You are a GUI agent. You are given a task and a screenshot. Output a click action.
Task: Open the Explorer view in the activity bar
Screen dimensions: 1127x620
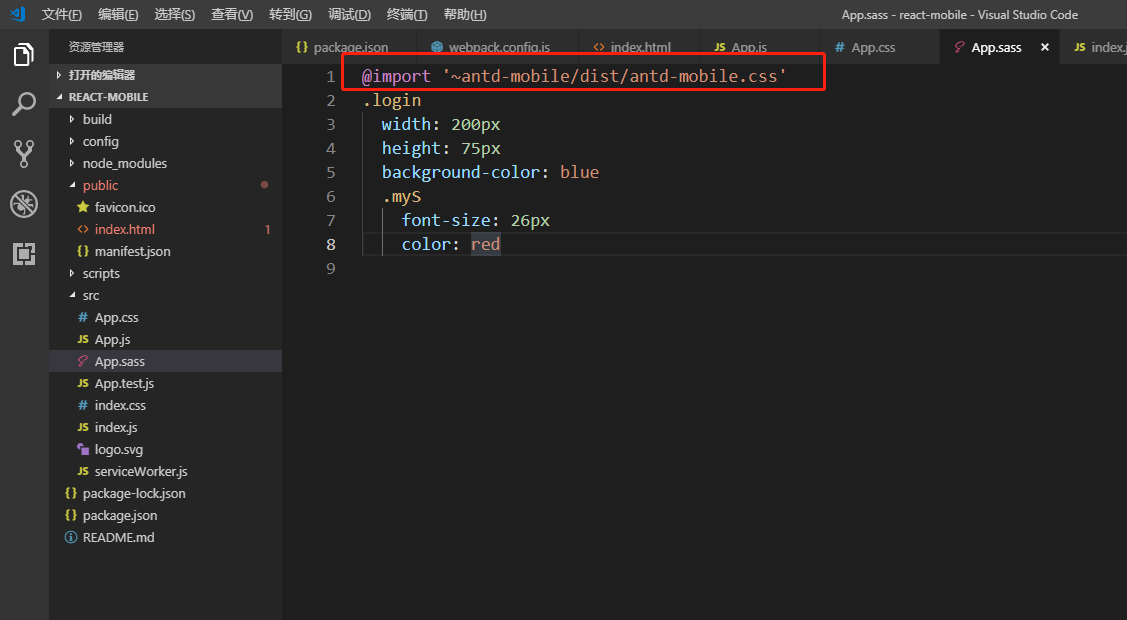tap(24, 55)
